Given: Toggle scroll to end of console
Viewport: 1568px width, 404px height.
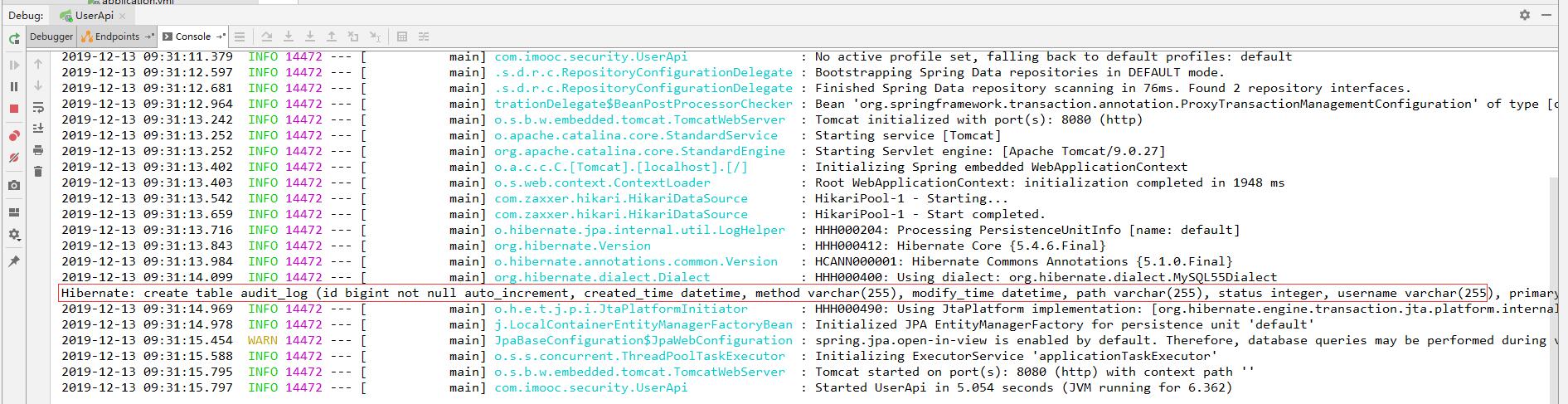Looking at the screenshot, I should coord(38,129).
